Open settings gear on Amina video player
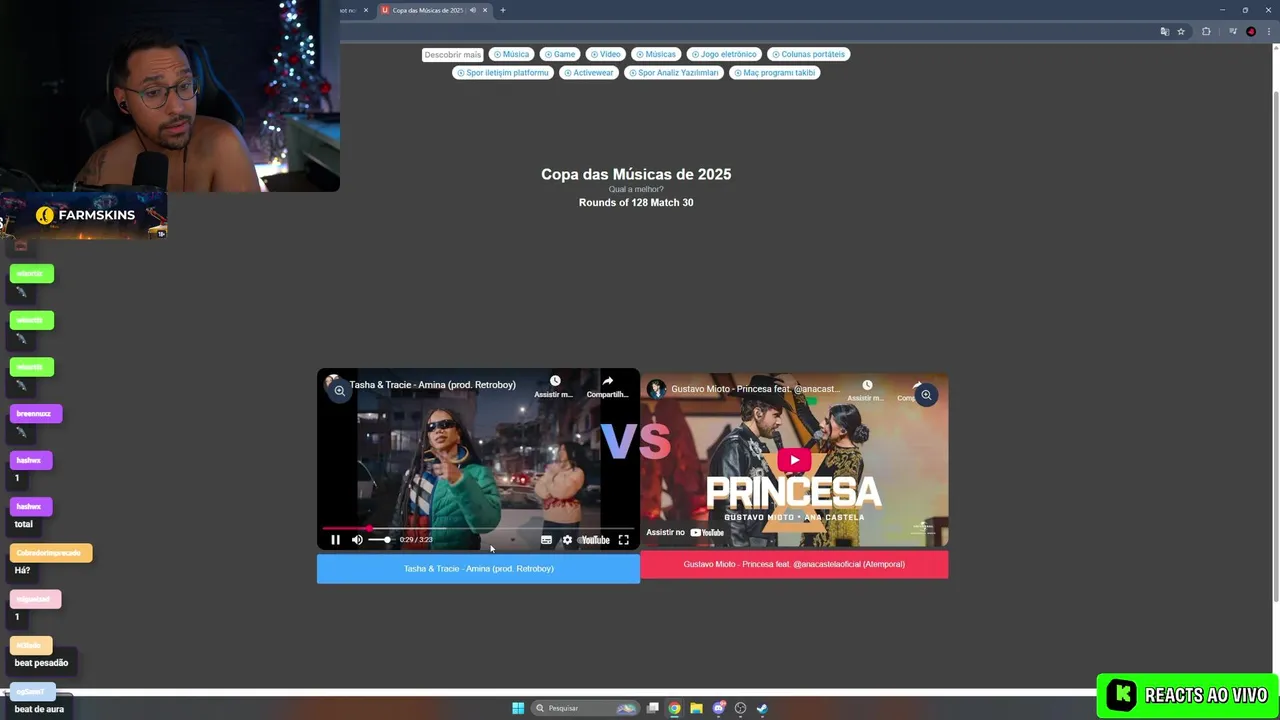The image size is (1280, 720). tap(567, 540)
